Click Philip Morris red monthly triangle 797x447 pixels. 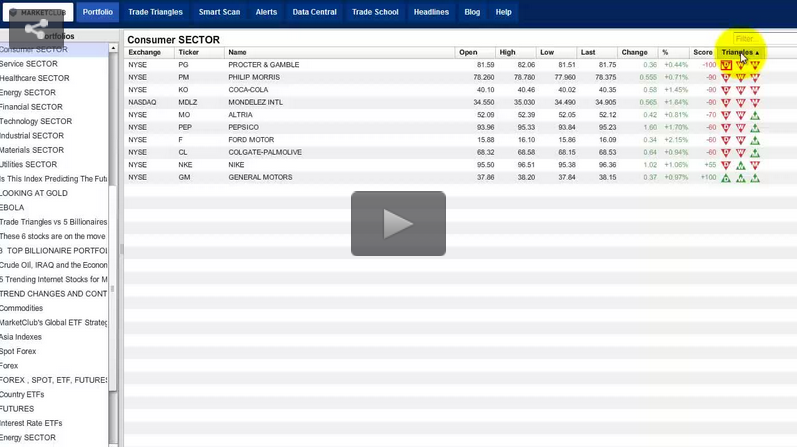pos(755,77)
